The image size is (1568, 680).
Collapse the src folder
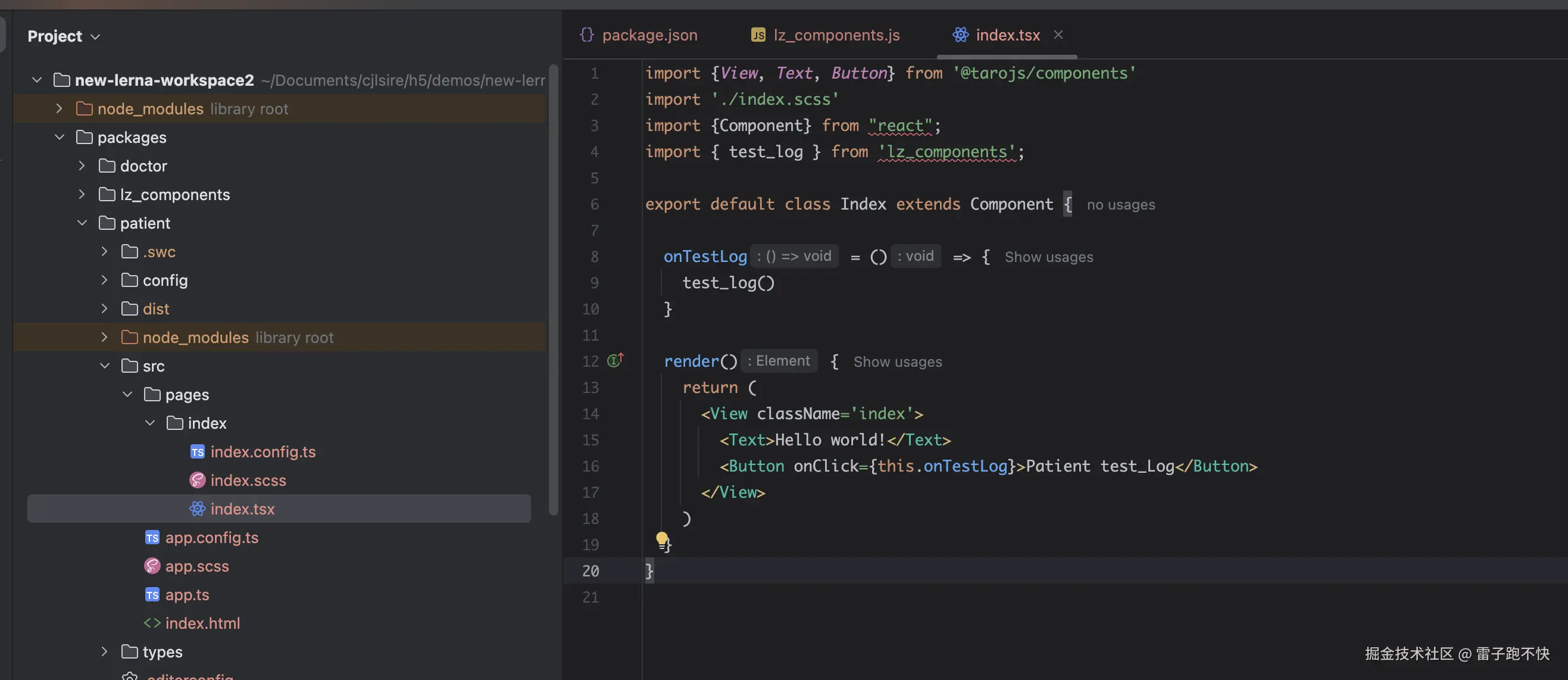(104, 366)
